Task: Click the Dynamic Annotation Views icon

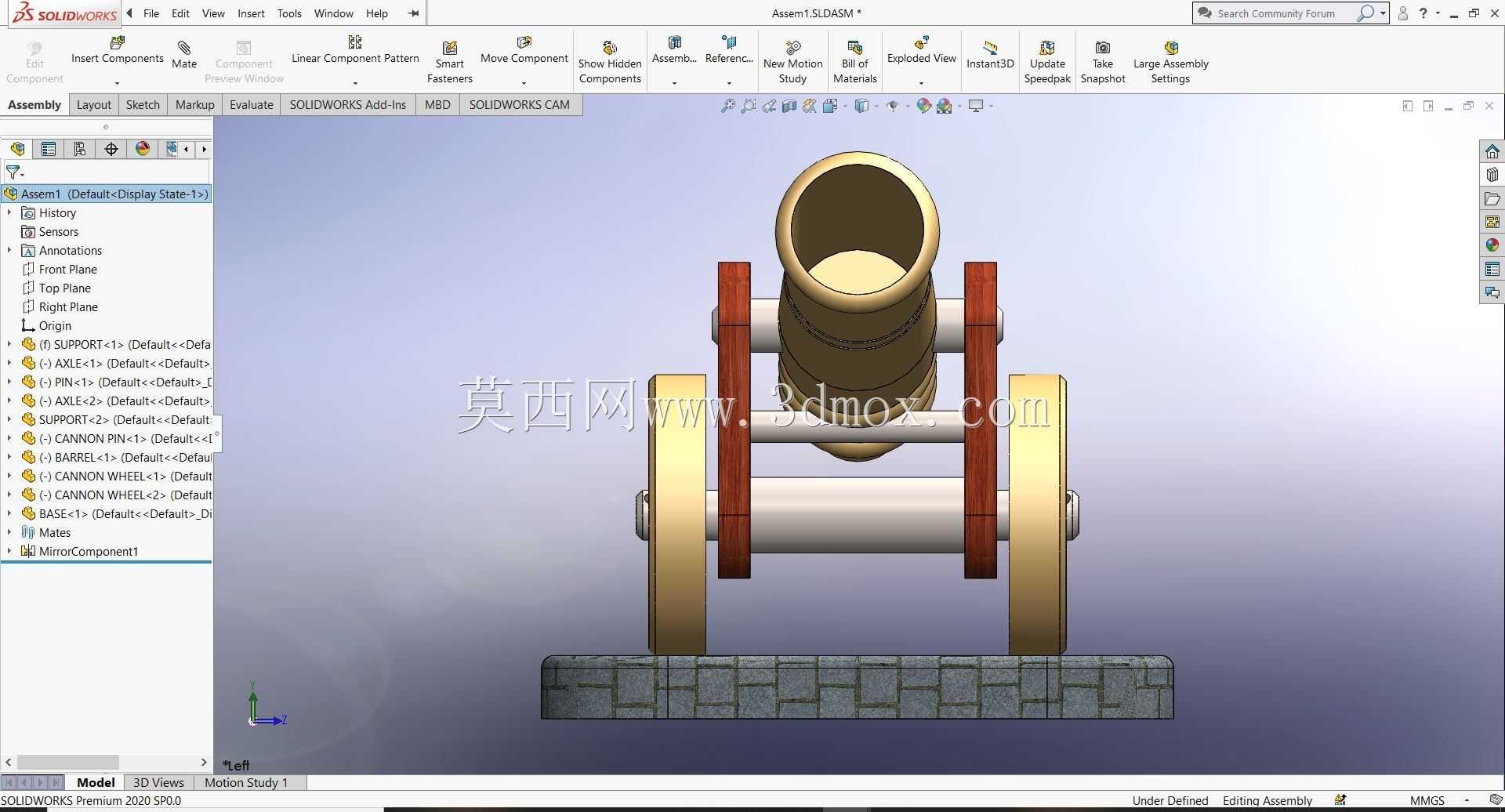Action: point(810,106)
